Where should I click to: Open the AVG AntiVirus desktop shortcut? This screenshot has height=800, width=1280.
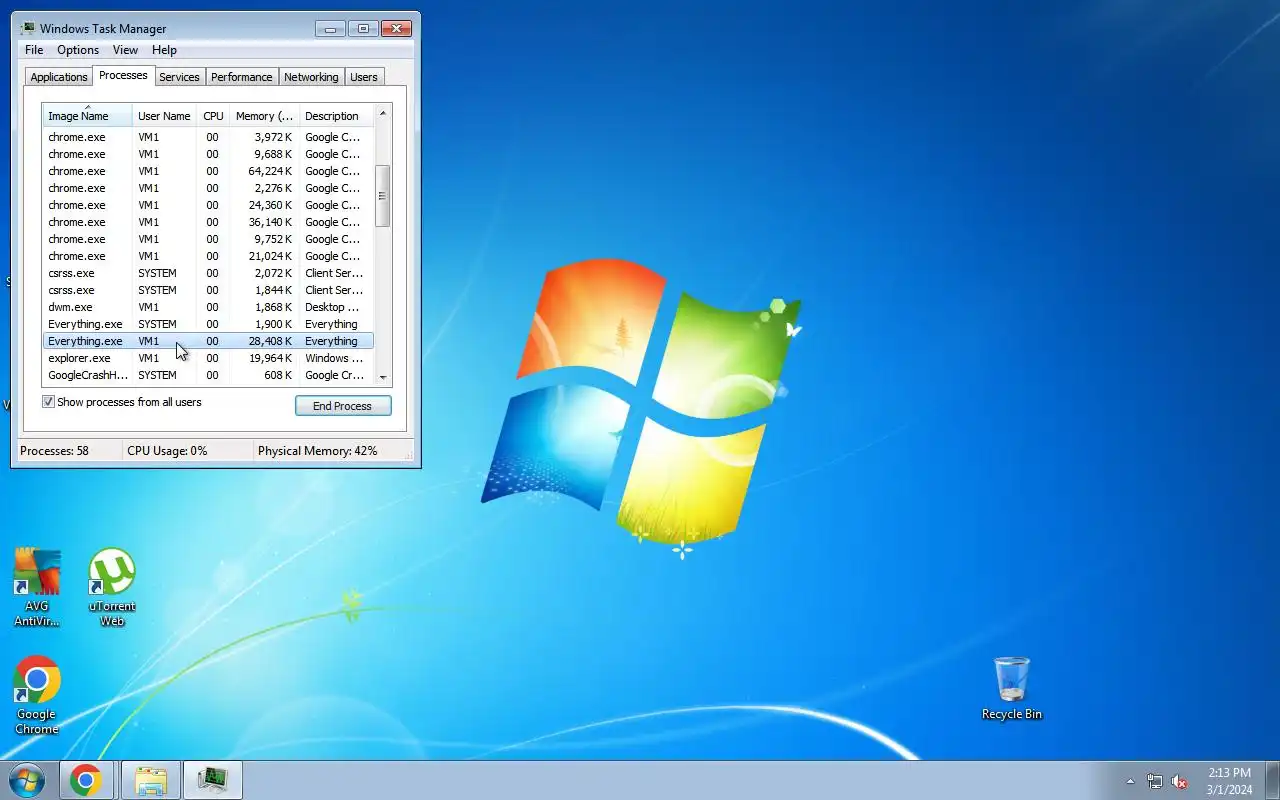click(37, 587)
